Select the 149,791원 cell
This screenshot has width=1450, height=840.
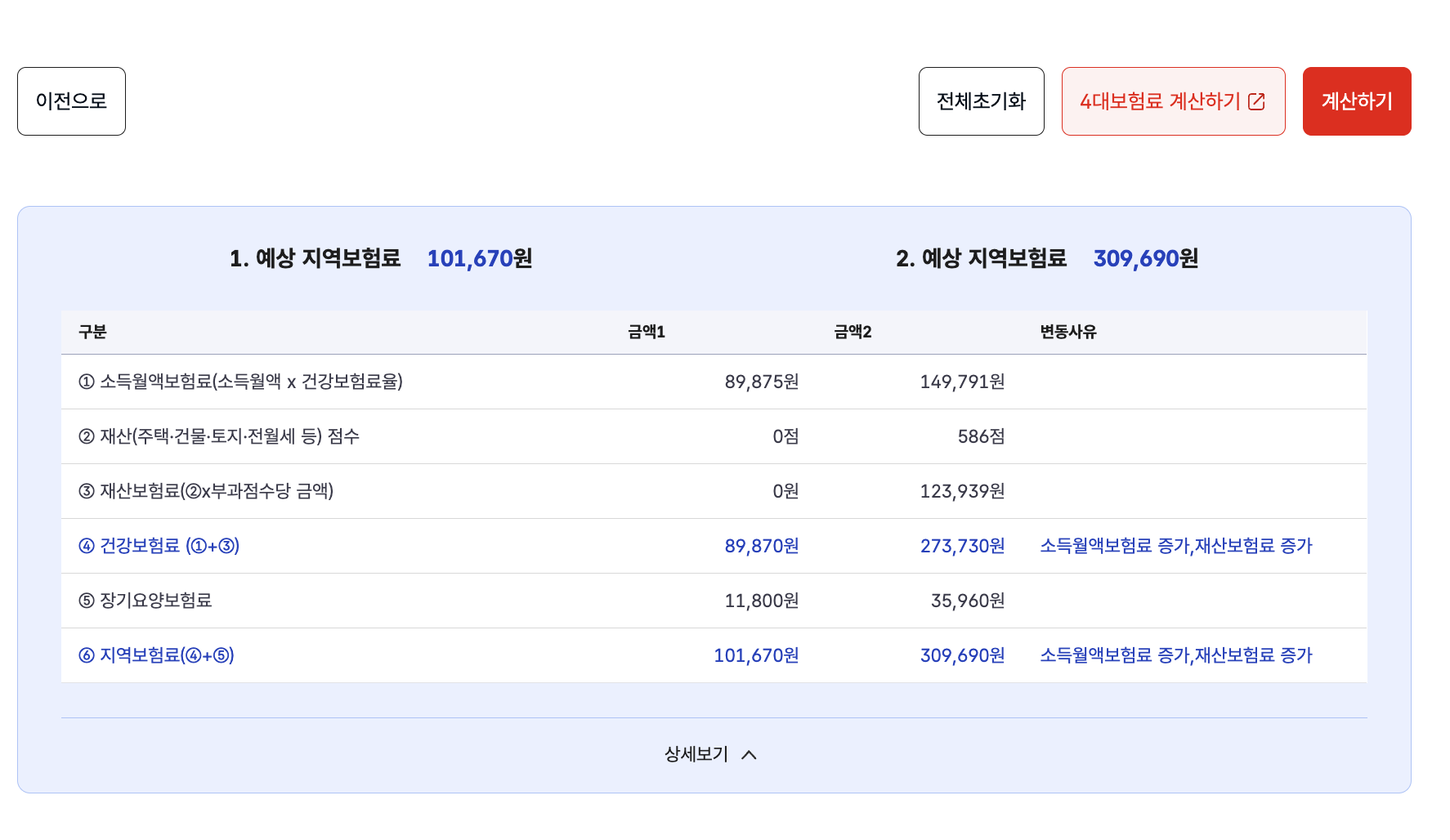963,382
